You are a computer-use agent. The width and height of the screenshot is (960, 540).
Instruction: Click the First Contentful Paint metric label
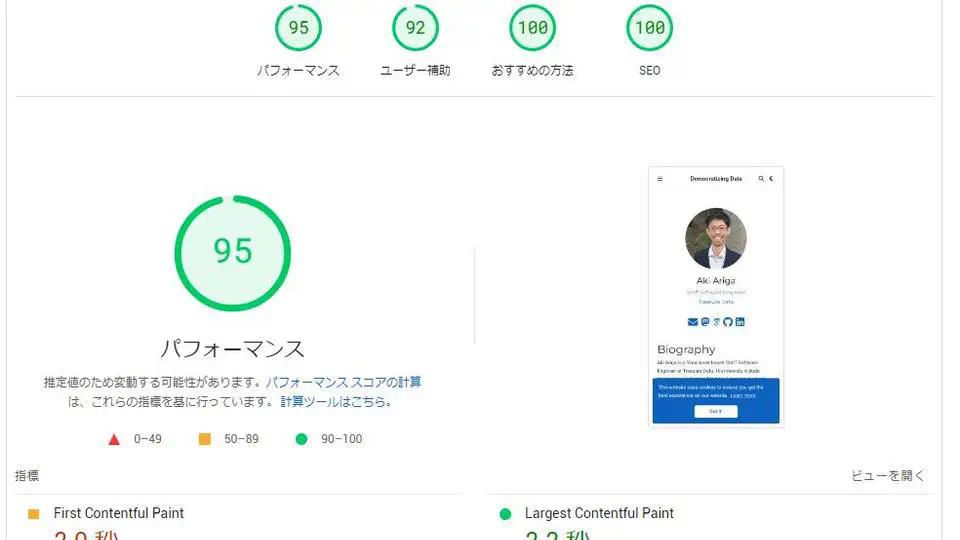119,513
